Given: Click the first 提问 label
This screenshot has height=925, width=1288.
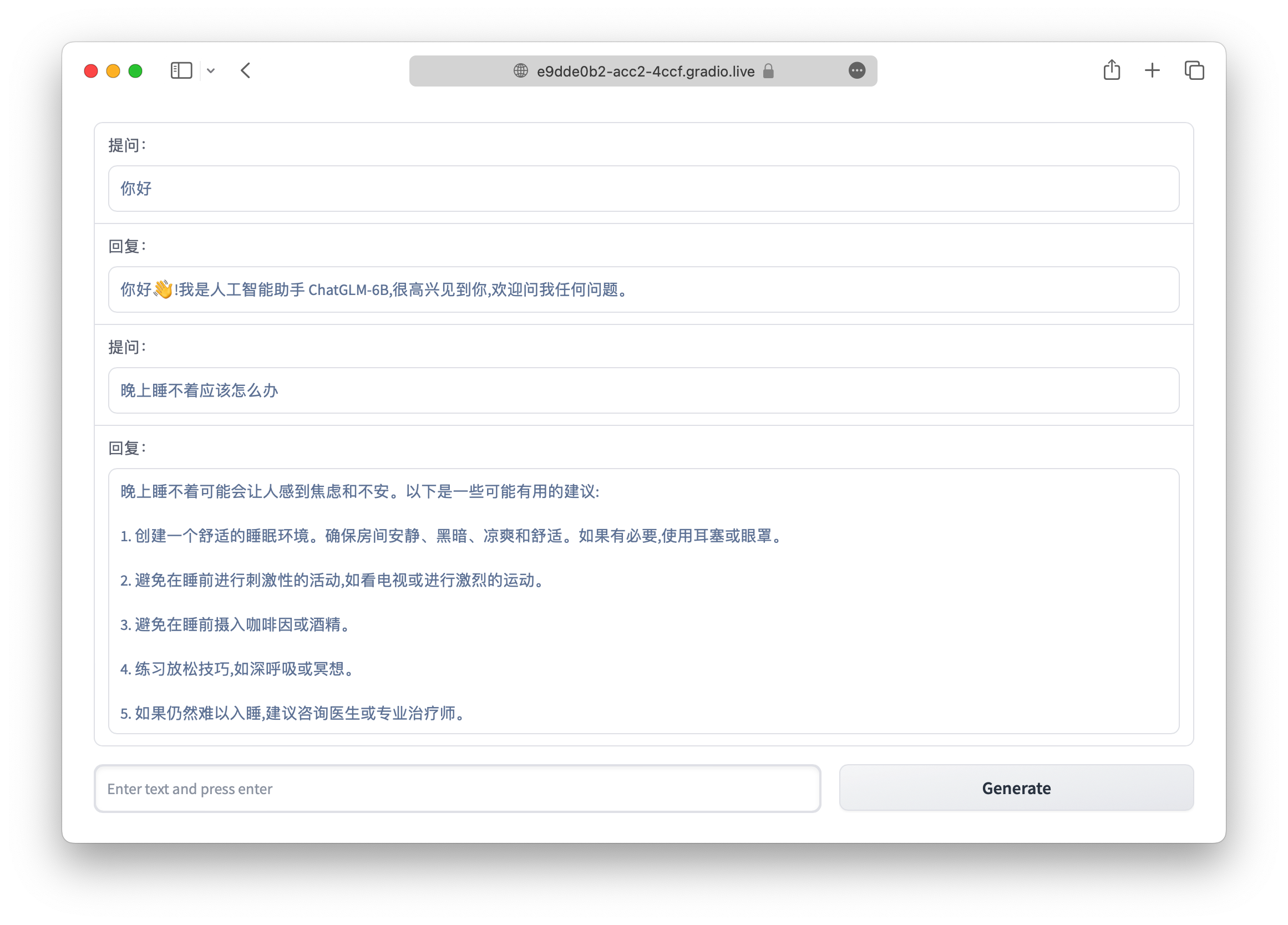Looking at the screenshot, I should (127, 145).
